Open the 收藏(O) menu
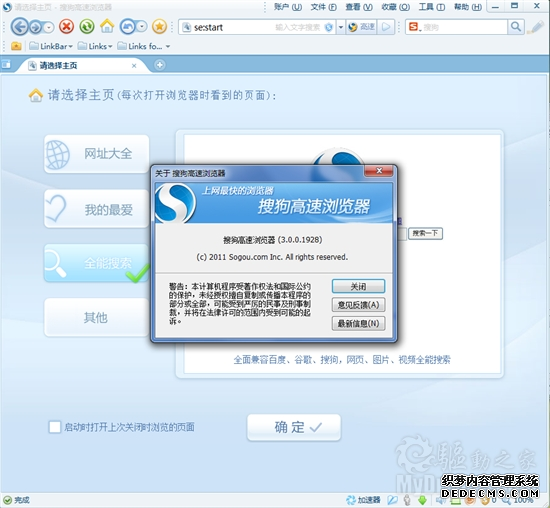Screen dimensions: 550x508 point(396,7)
